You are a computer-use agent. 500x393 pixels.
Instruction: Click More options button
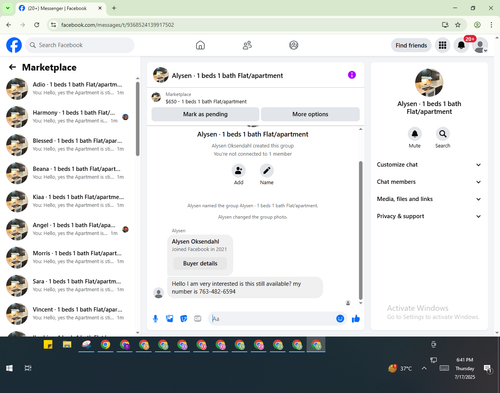[x=310, y=114]
